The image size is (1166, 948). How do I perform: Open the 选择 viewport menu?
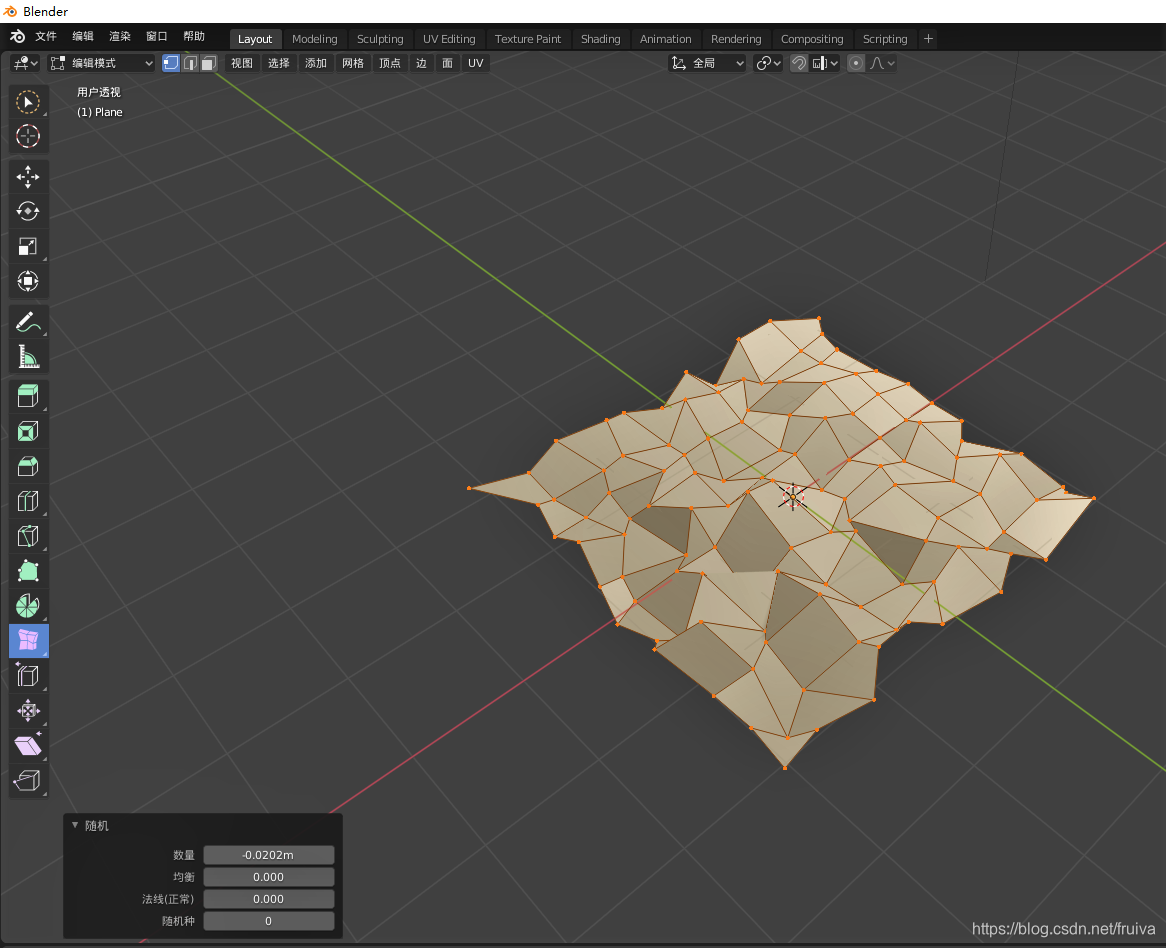tap(279, 63)
